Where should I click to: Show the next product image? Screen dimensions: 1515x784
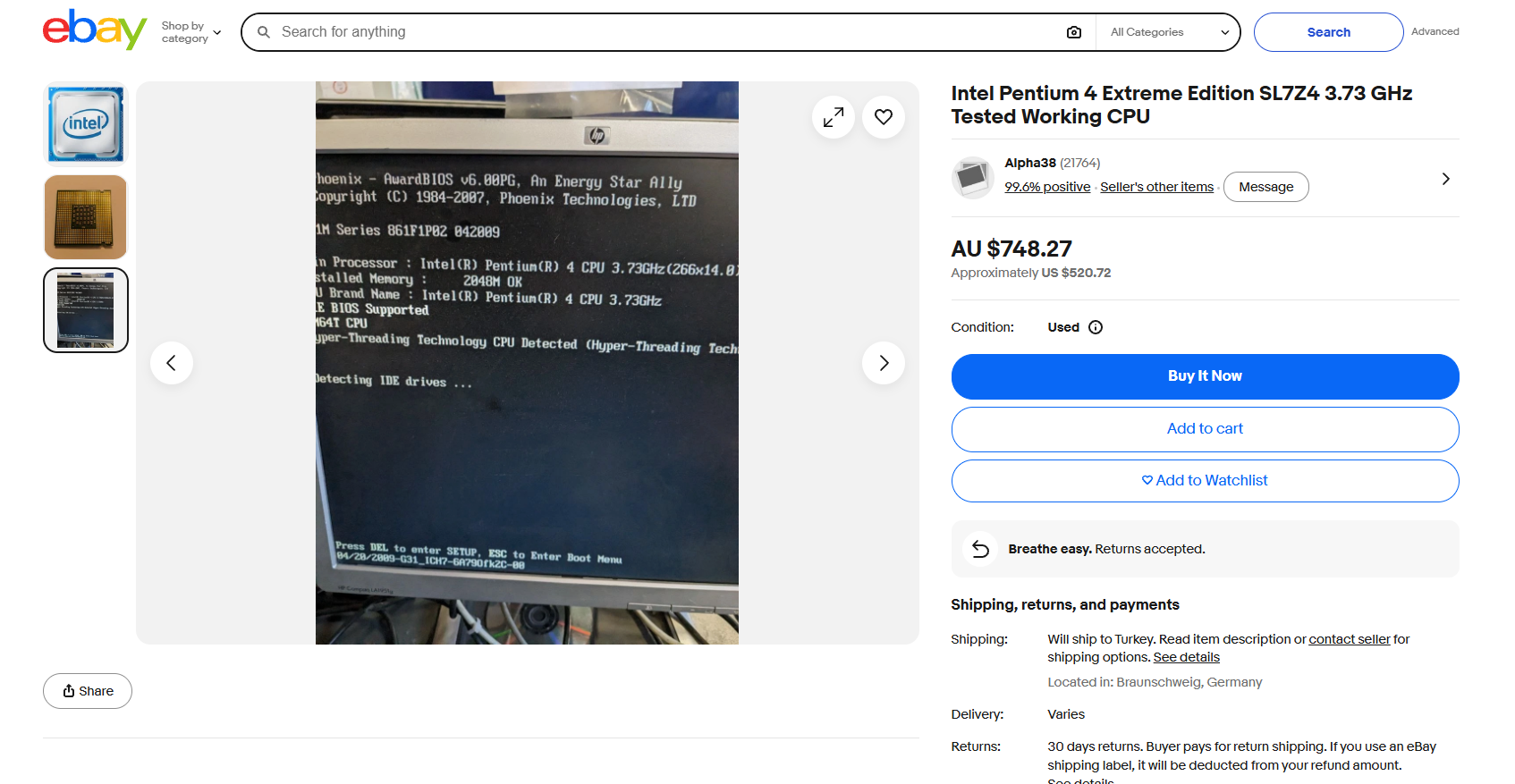(884, 363)
